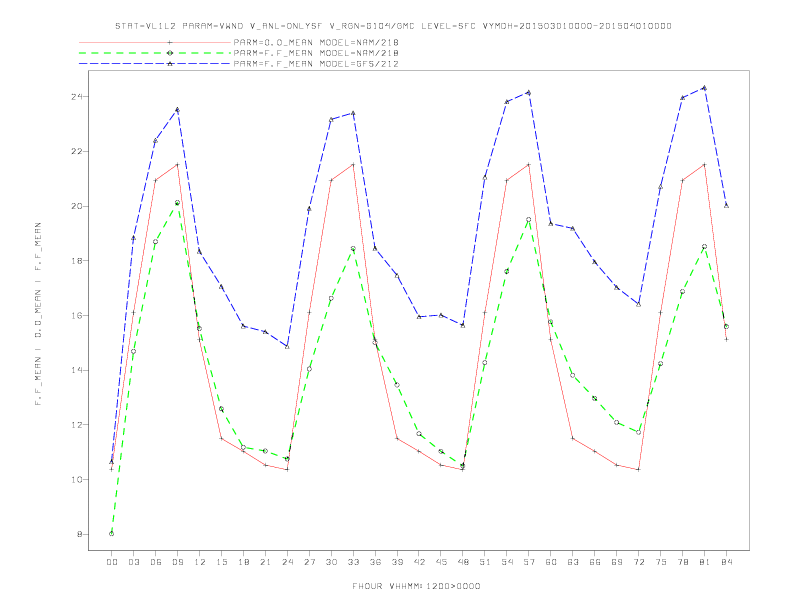Click x-axis tick label 09
The width and height of the screenshot is (792, 612).
tap(177, 562)
